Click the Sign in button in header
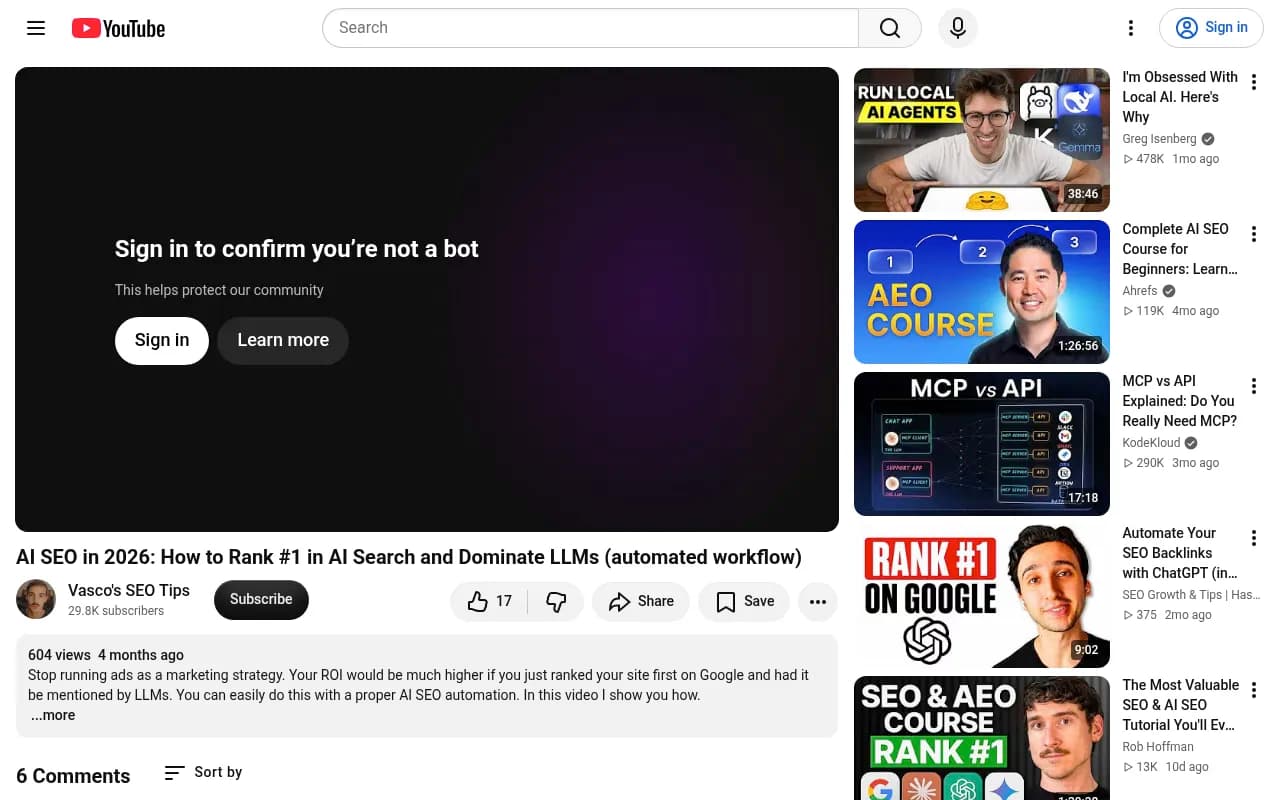1280x800 pixels. (x=1211, y=28)
